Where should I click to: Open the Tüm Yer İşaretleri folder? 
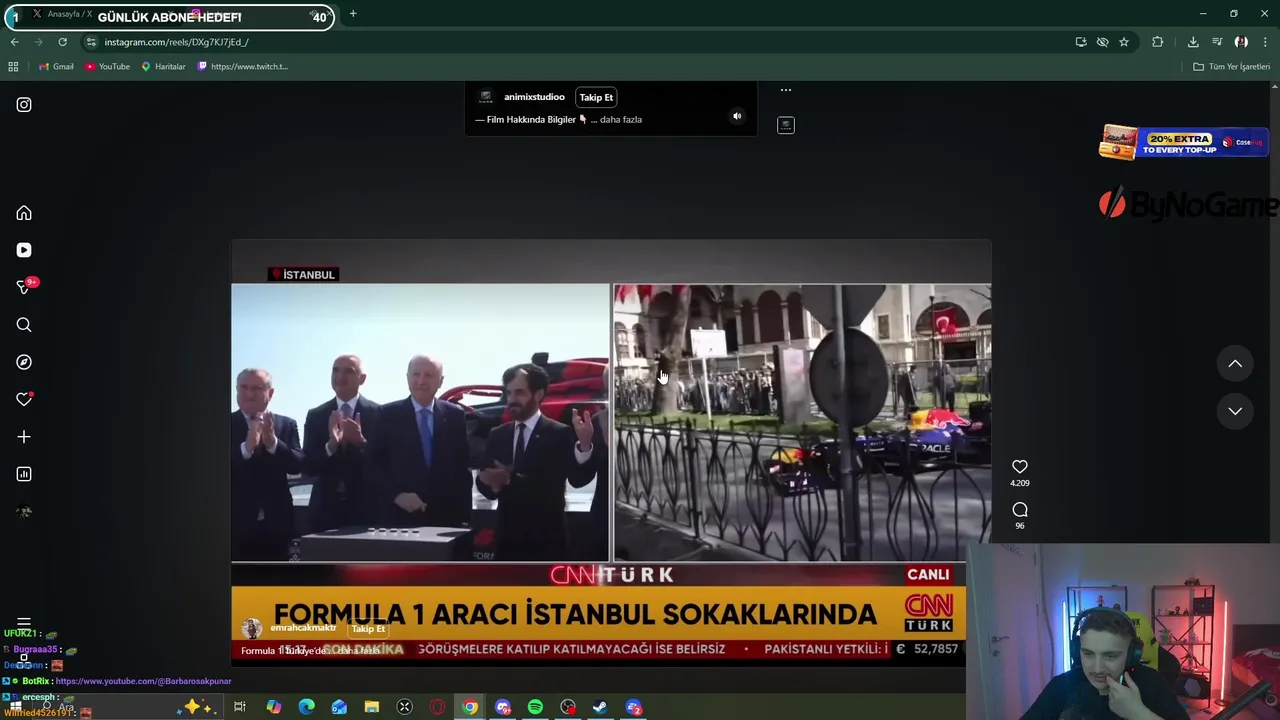1232,67
